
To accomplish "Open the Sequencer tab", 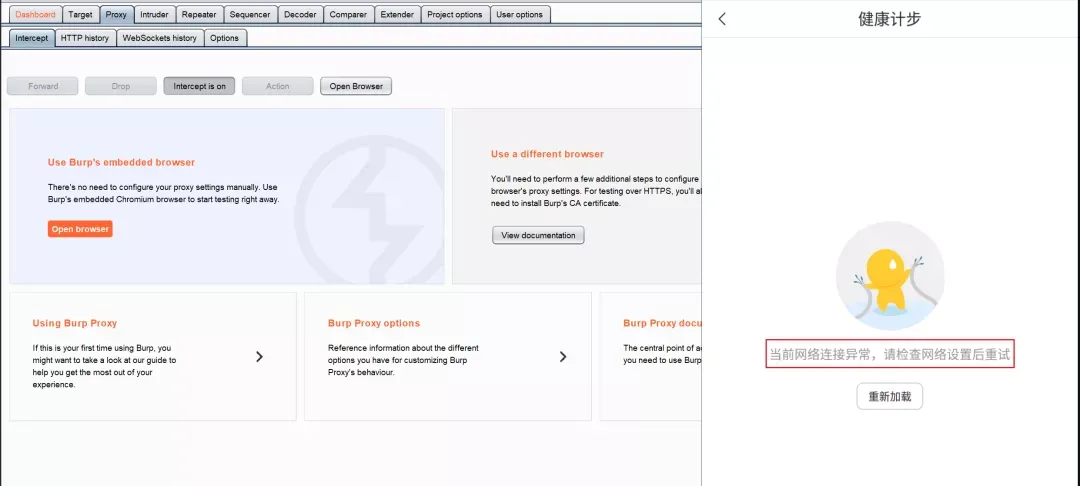I will click(250, 14).
